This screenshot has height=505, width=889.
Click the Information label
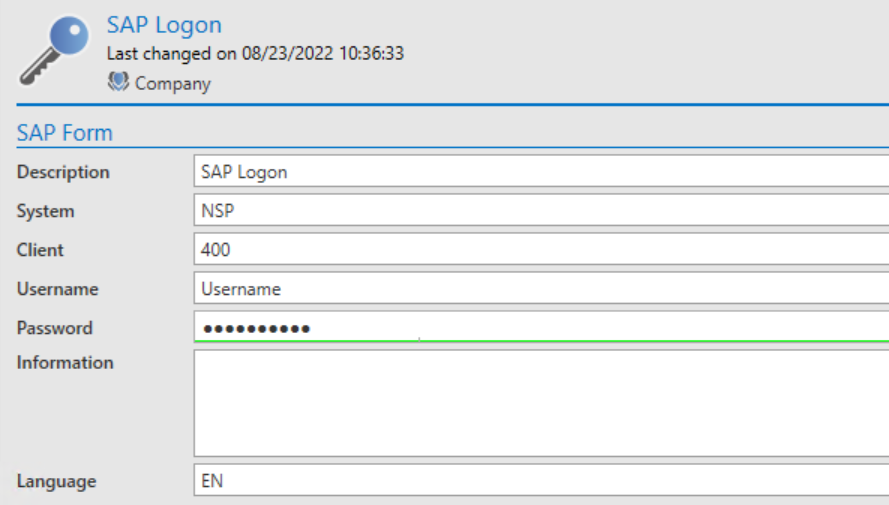click(x=65, y=363)
